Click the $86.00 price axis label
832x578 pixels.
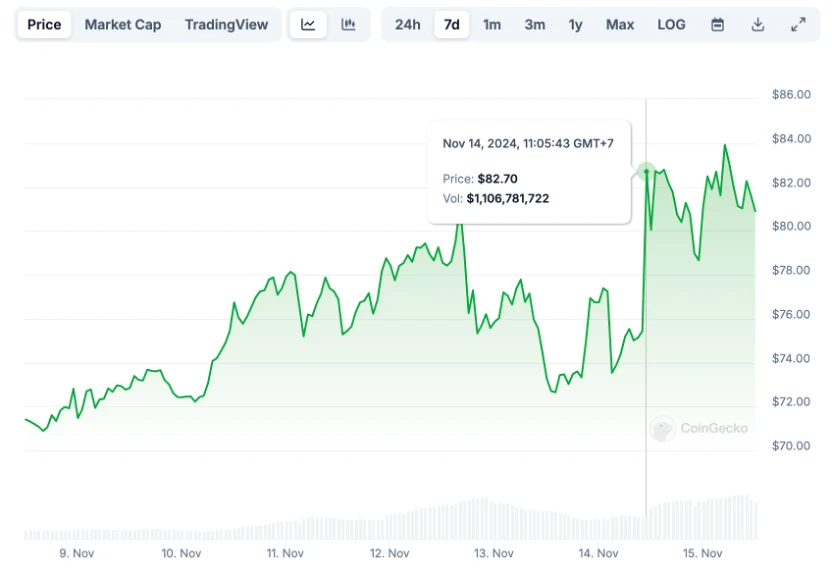pos(790,95)
